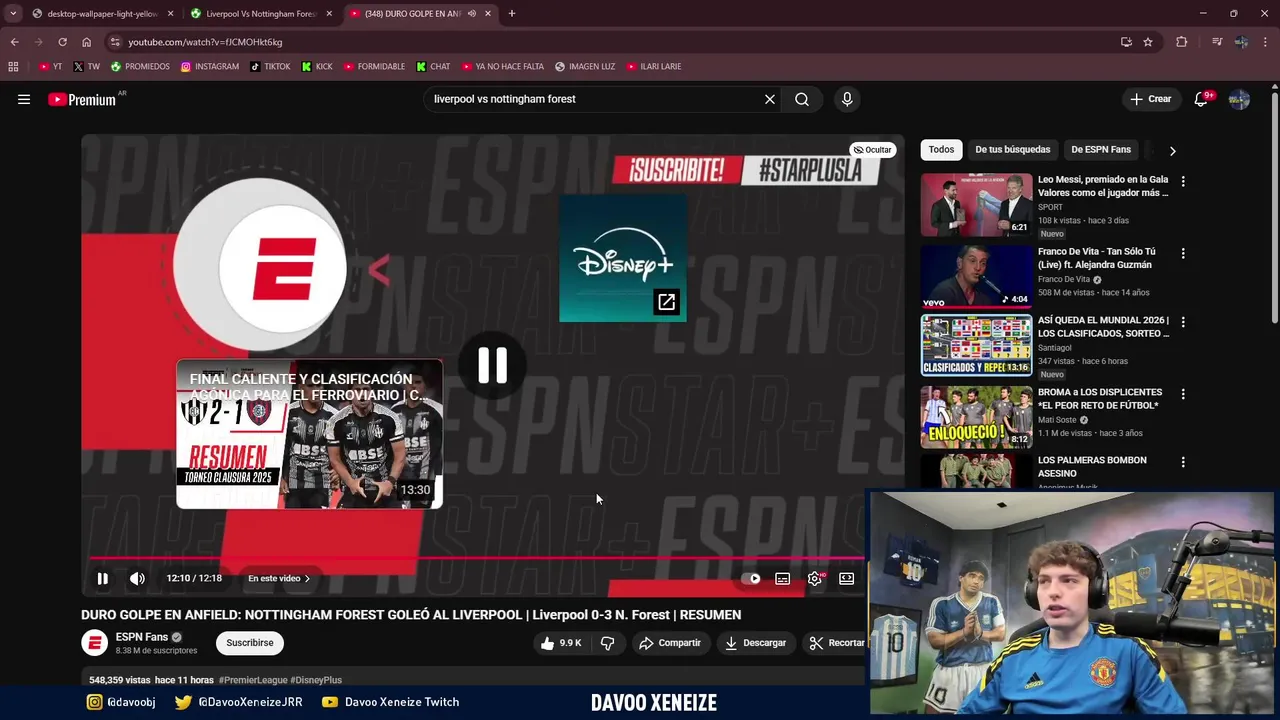Toggle subtitles in the player

[783, 578]
